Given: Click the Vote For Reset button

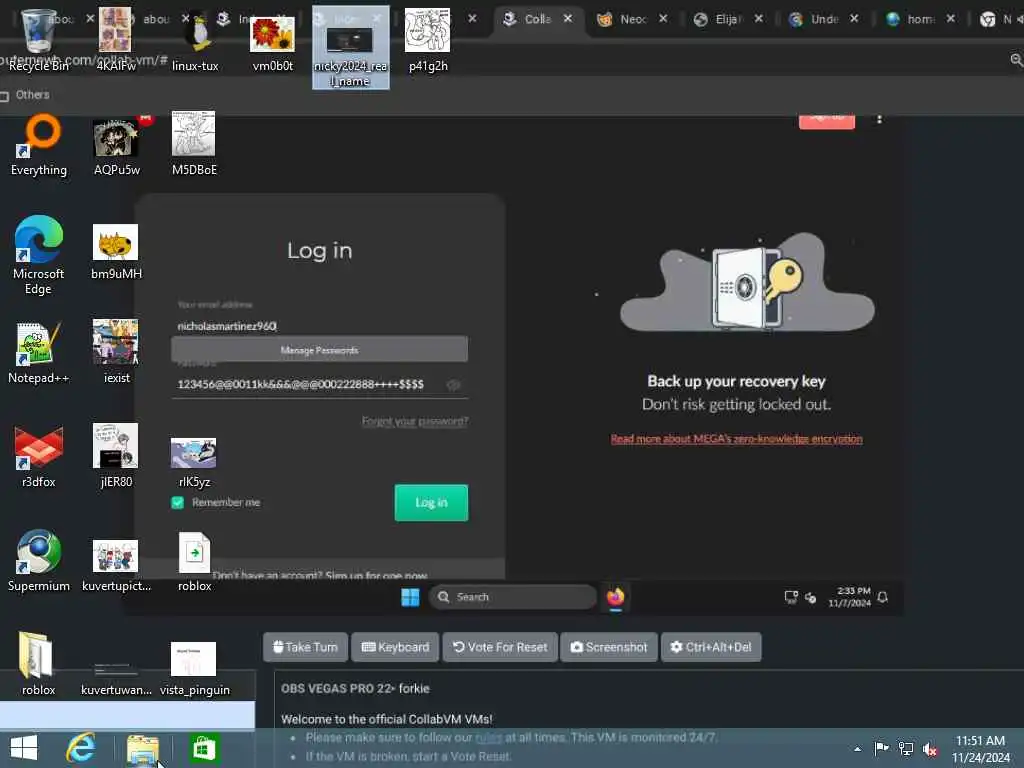Looking at the screenshot, I should tap(500, 647).
